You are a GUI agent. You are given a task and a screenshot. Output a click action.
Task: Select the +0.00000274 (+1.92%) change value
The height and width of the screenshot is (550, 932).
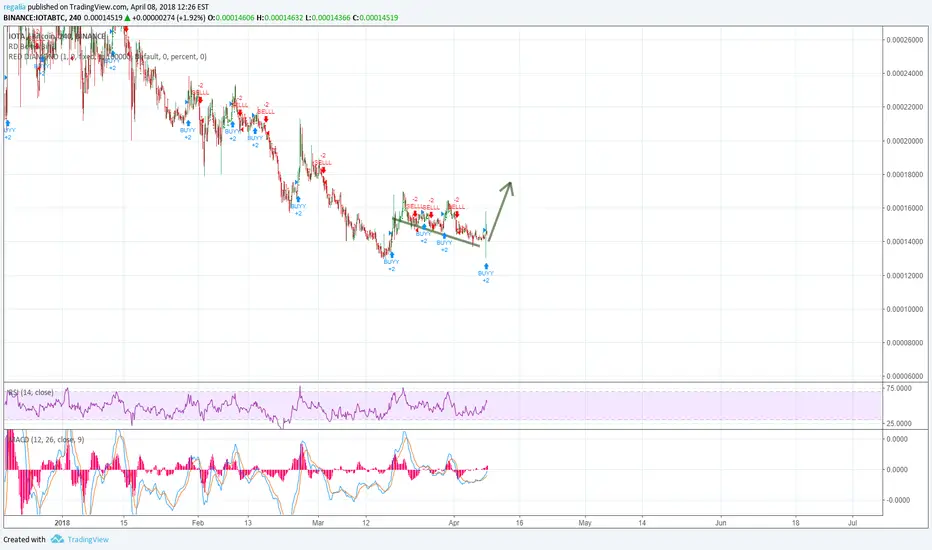(x=168, y=18)
